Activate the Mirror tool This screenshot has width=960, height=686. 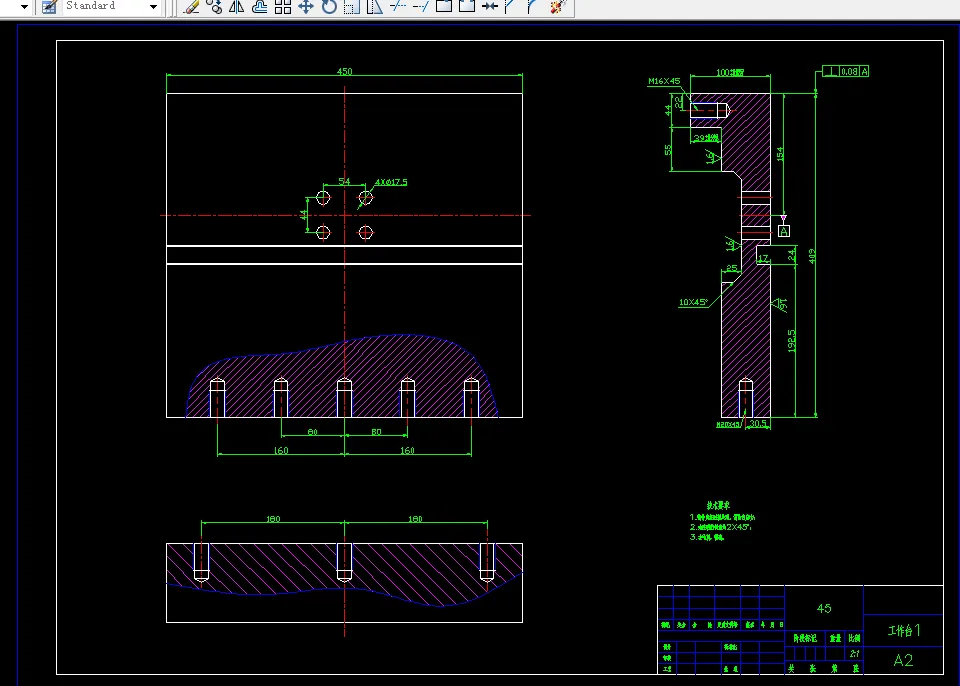pos(237,7)
